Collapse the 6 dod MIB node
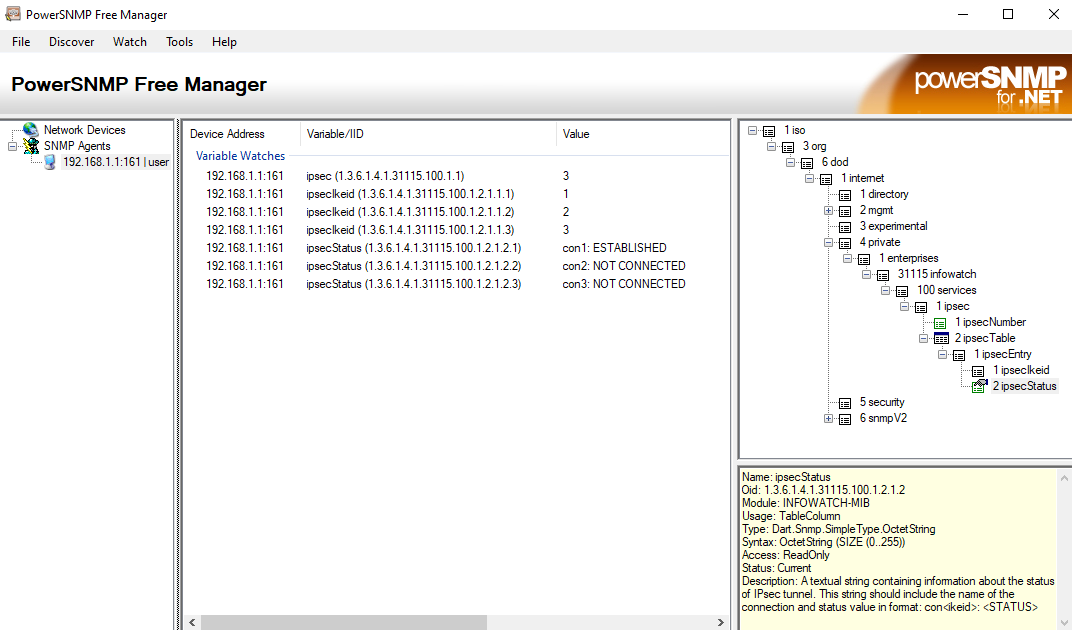The image size is (1072, 630). pos(790,162)
